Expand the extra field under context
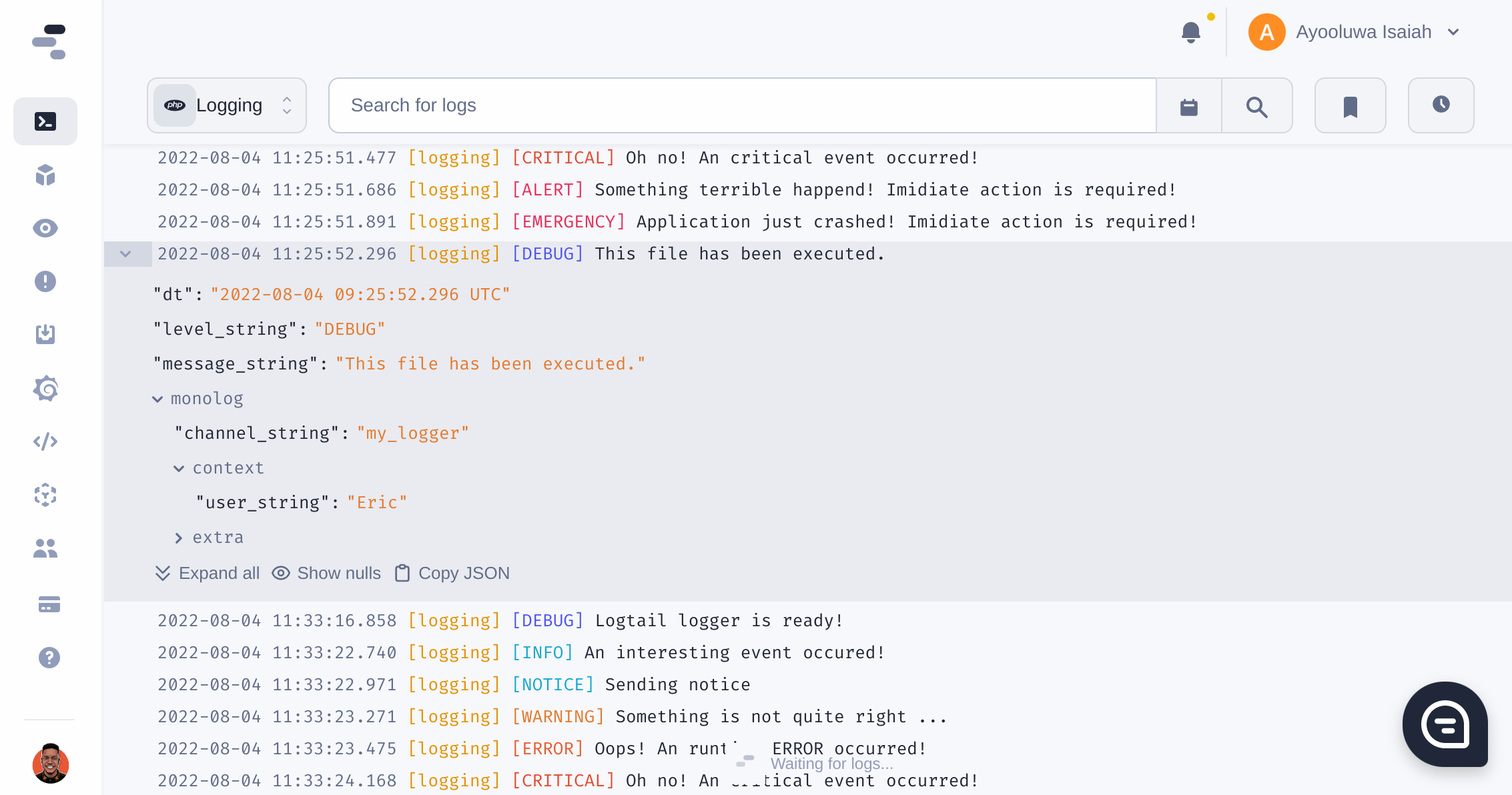Viewport: 1512px width, 795px height. (178, 537)
